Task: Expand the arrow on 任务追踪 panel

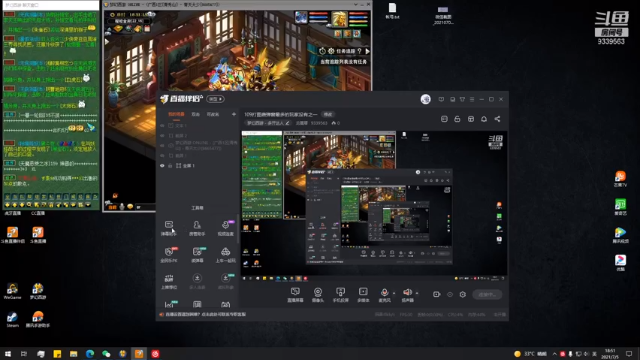Action: coord(367,51)
